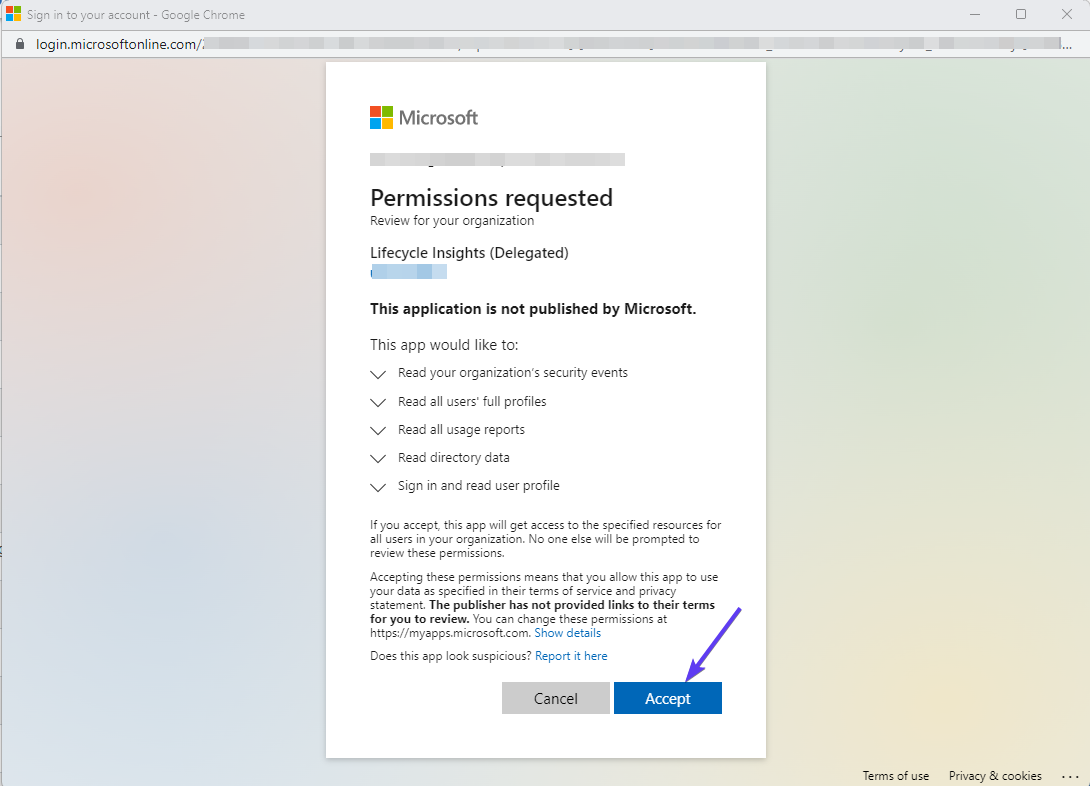
Task: Click the Microsoft logo in the dialog
Action: click(x=424, y=117)
